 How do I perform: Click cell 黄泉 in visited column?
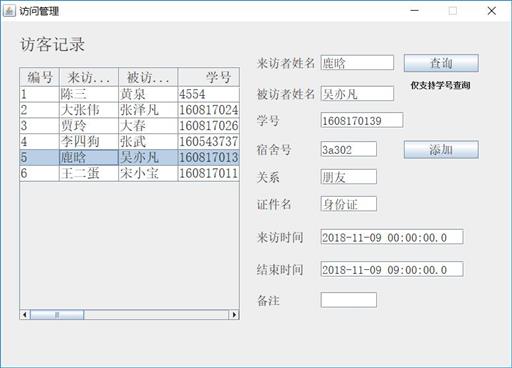click(148, 94)
